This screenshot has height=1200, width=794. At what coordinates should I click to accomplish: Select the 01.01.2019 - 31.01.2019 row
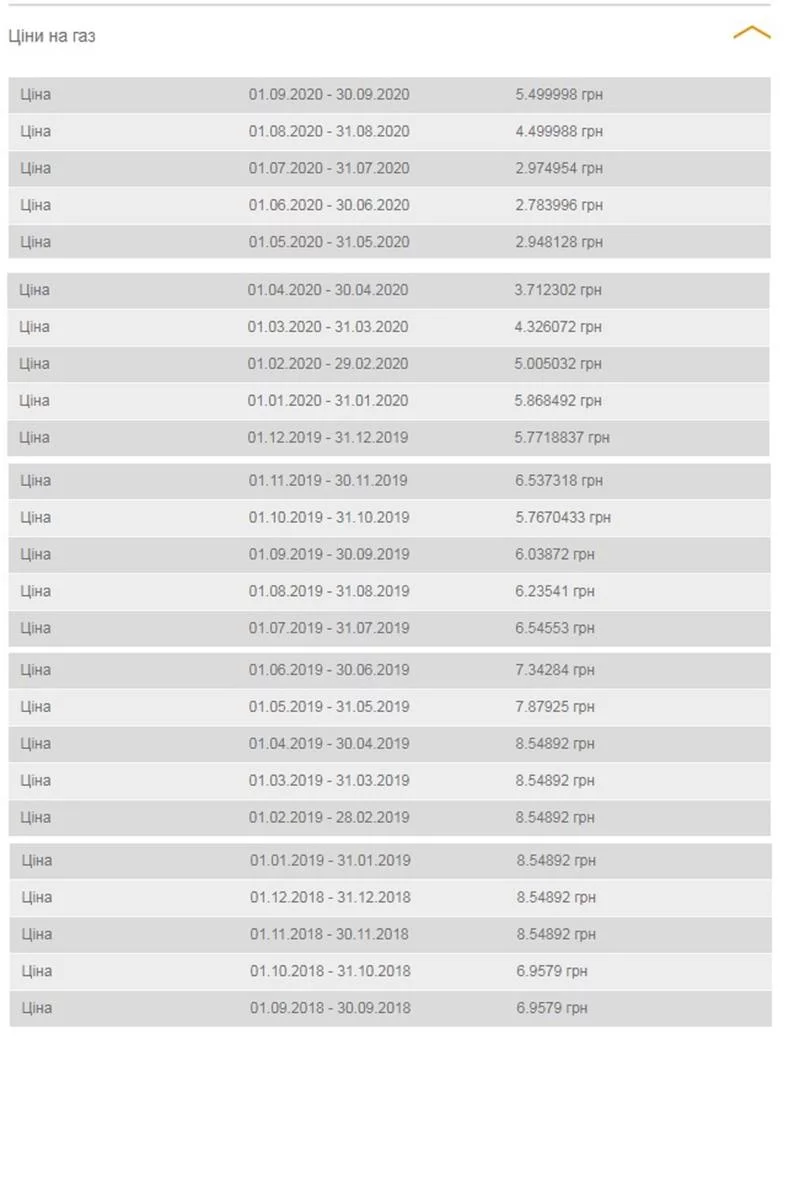(x=391, y=861)
